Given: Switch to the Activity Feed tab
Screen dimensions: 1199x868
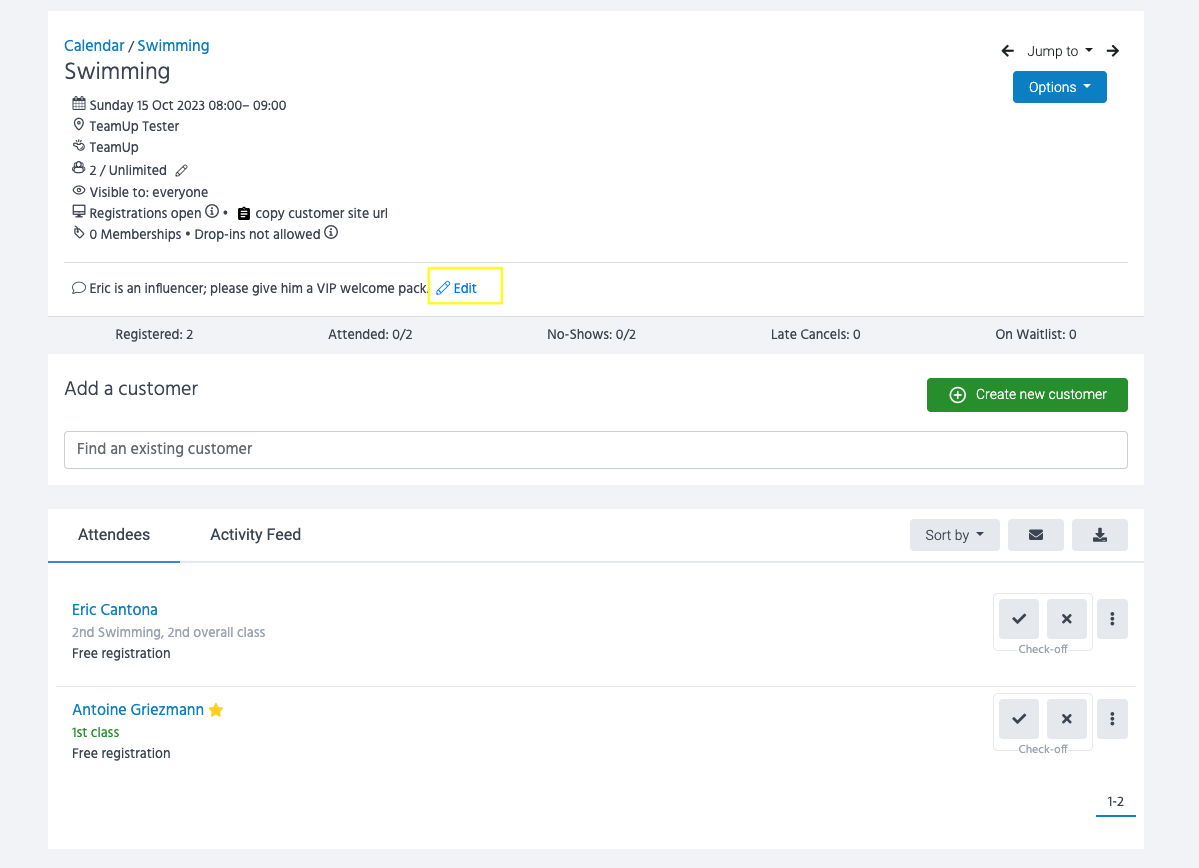Looking at the screenshot, I should click(x=255, y=535).
